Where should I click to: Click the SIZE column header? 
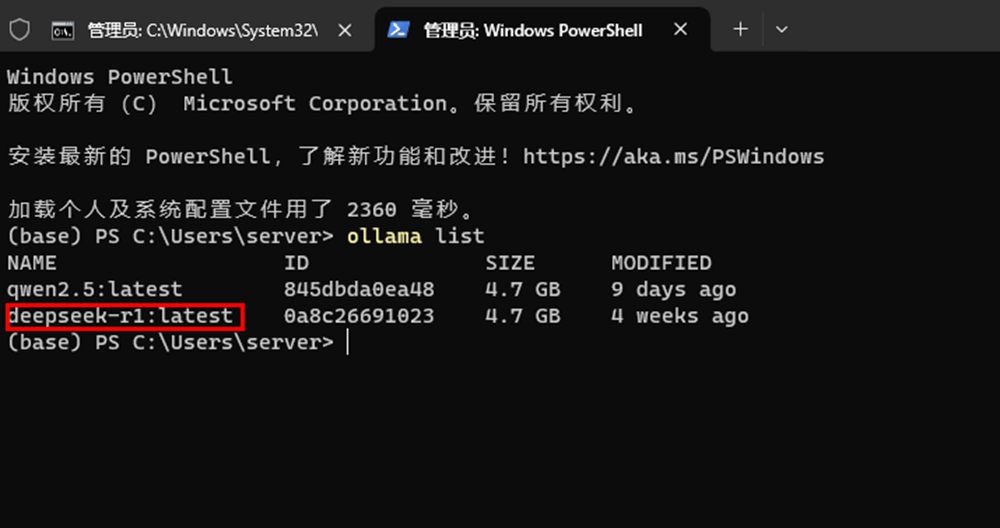tap(510, 263)
